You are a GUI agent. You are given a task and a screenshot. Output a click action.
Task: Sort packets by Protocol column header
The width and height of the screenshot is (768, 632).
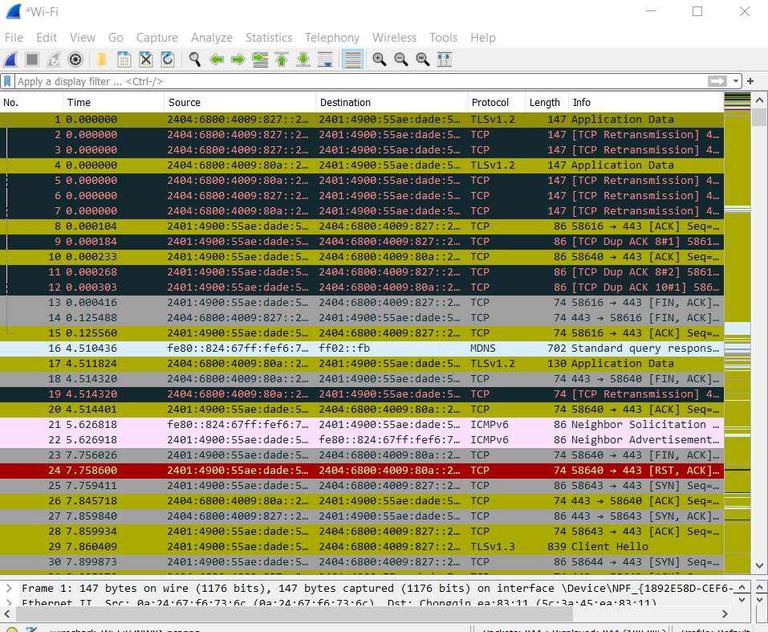pyautogui.click(x=490, y=102)
